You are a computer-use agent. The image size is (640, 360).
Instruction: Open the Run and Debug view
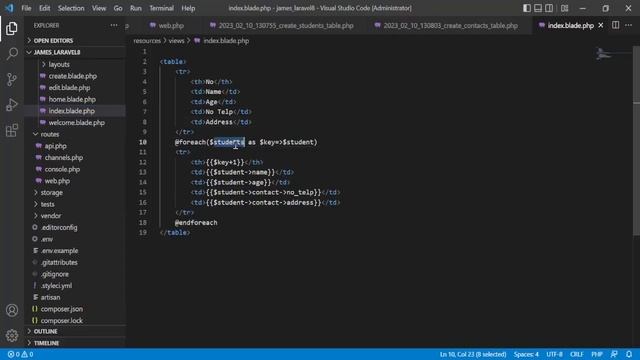coord(12,105)
